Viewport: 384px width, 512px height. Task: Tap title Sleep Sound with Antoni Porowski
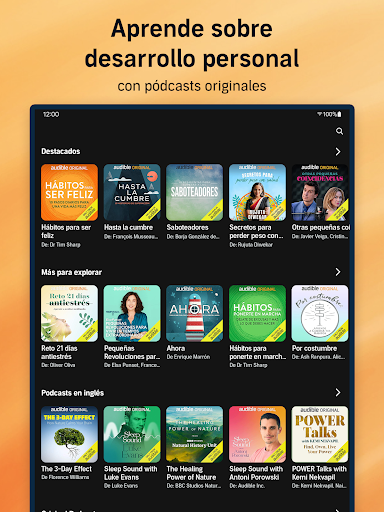[x=256, y=473]
